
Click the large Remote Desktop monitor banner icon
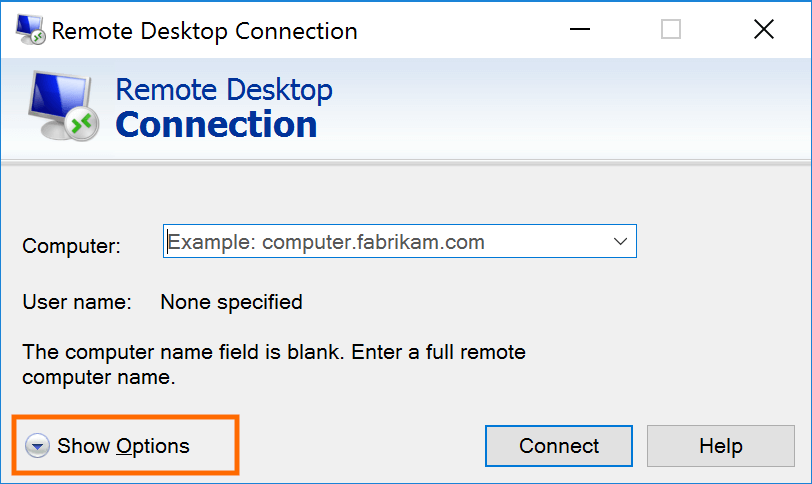[x=60, y=108]
